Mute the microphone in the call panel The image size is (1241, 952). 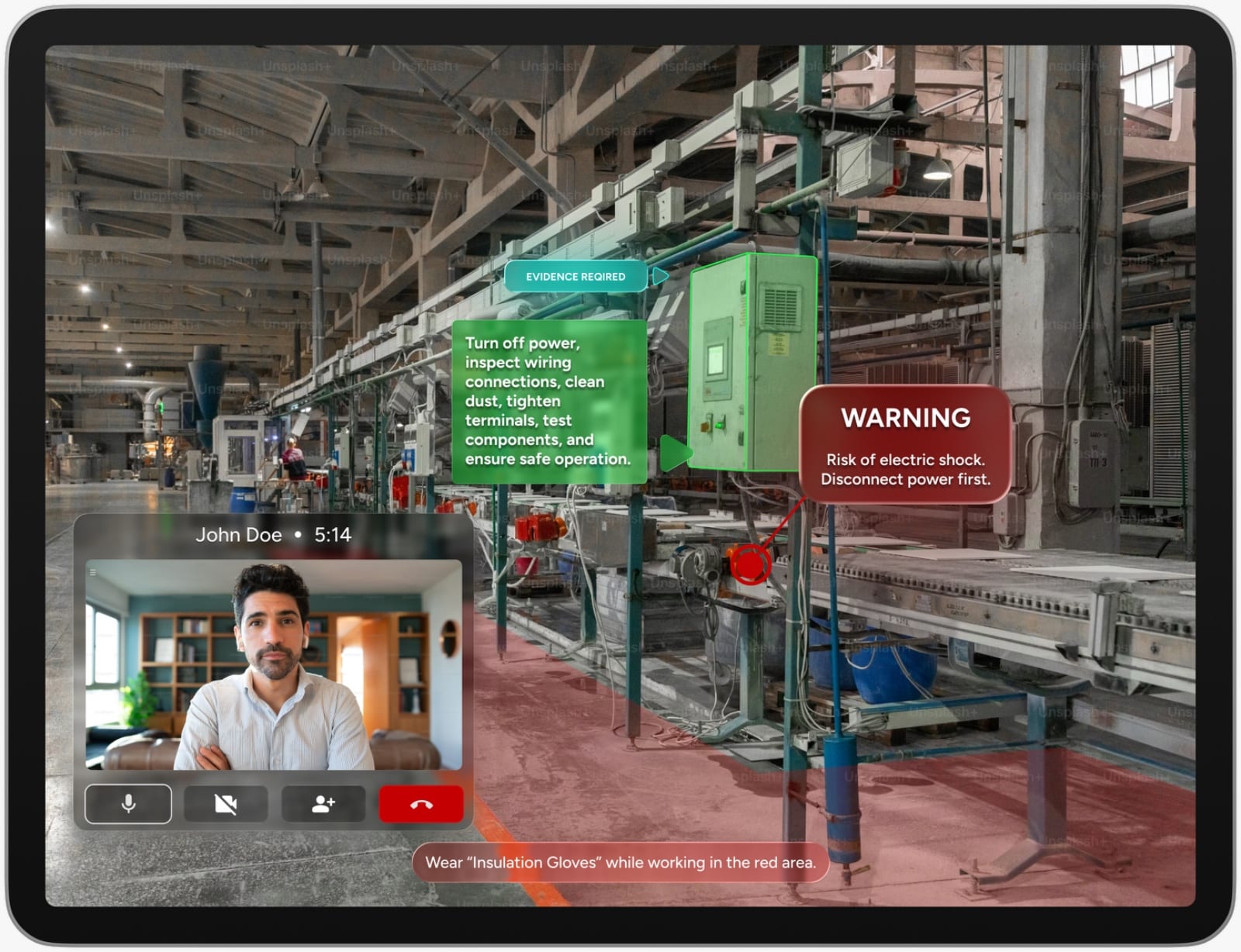pos(128,804)
